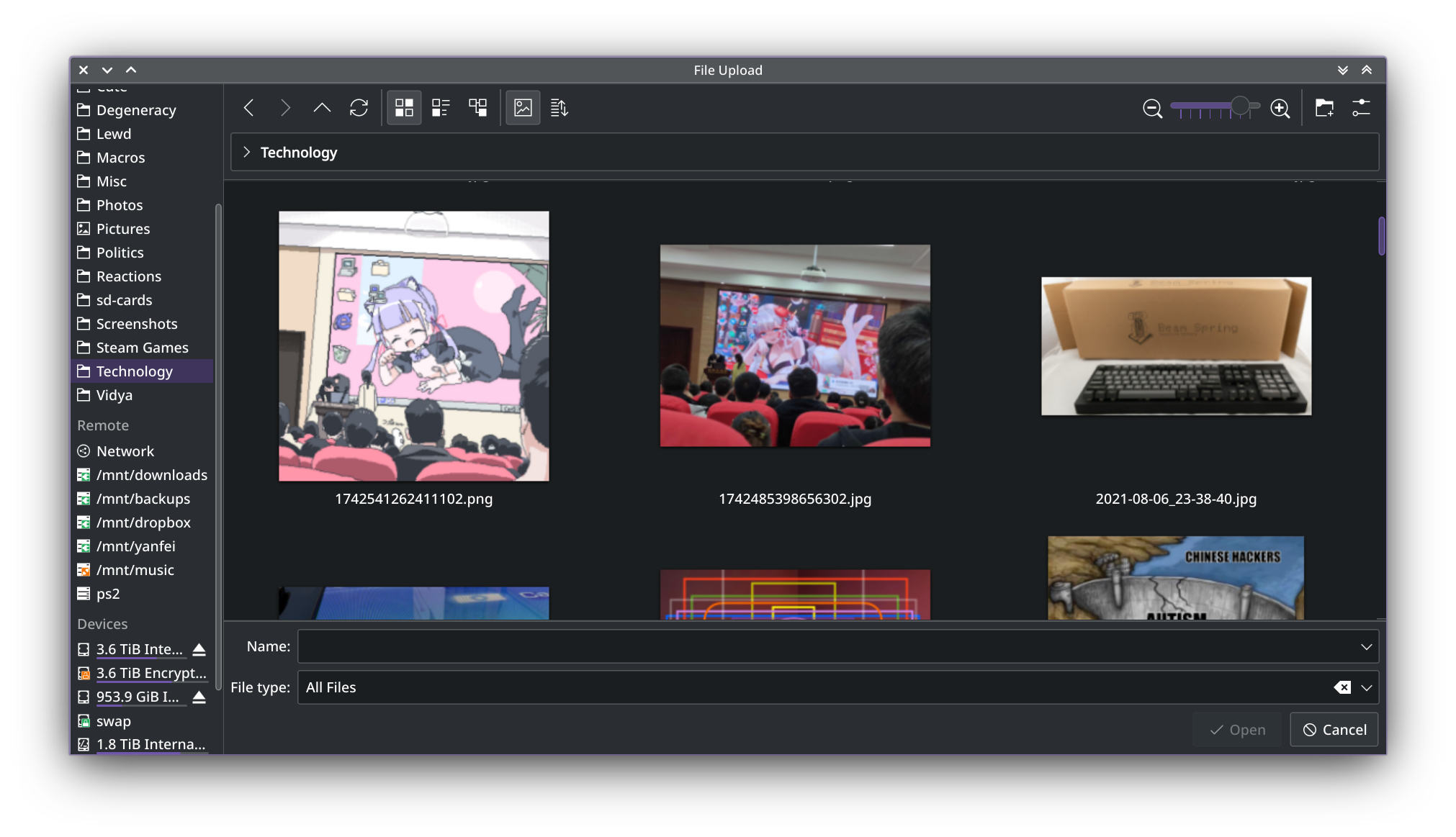This screenshot has height=837, width=1456.
Task: Zoom in the thumbnail size
Action: (1280, 108)
